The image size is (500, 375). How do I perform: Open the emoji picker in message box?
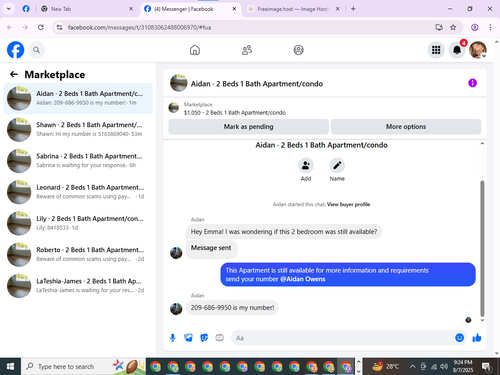point(459,338)
